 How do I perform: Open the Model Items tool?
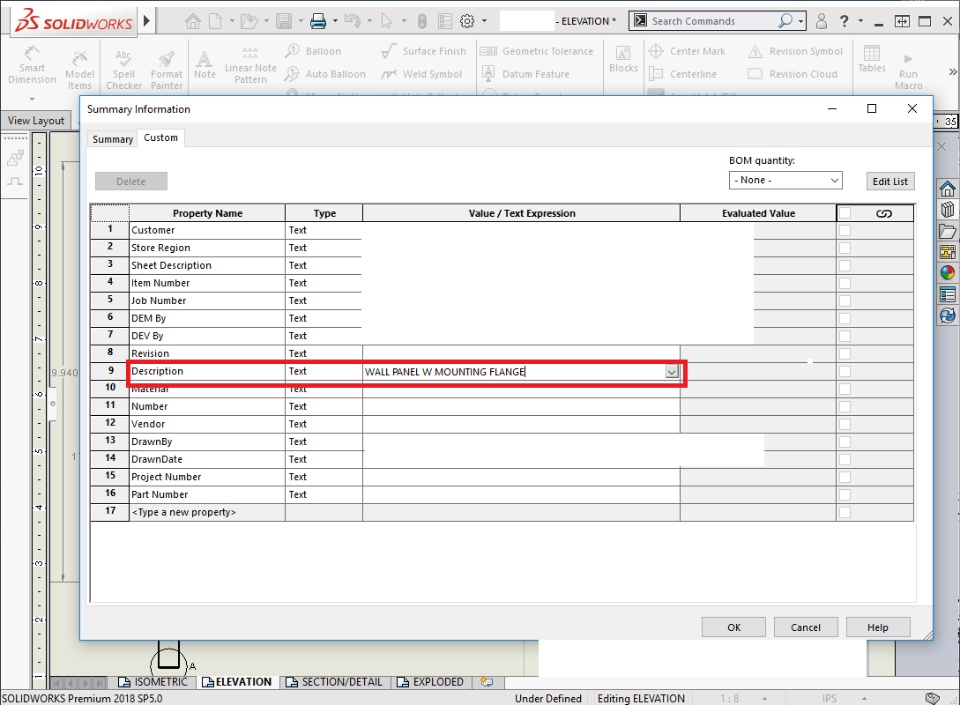coord(80,69)
